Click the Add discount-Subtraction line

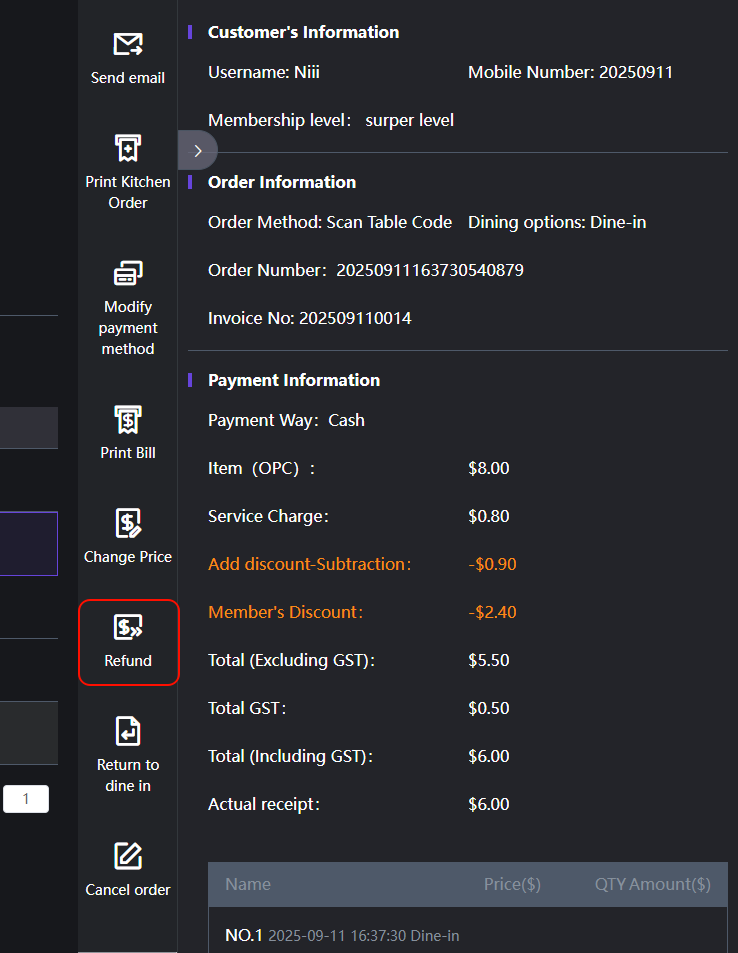[x=310, y=564]
